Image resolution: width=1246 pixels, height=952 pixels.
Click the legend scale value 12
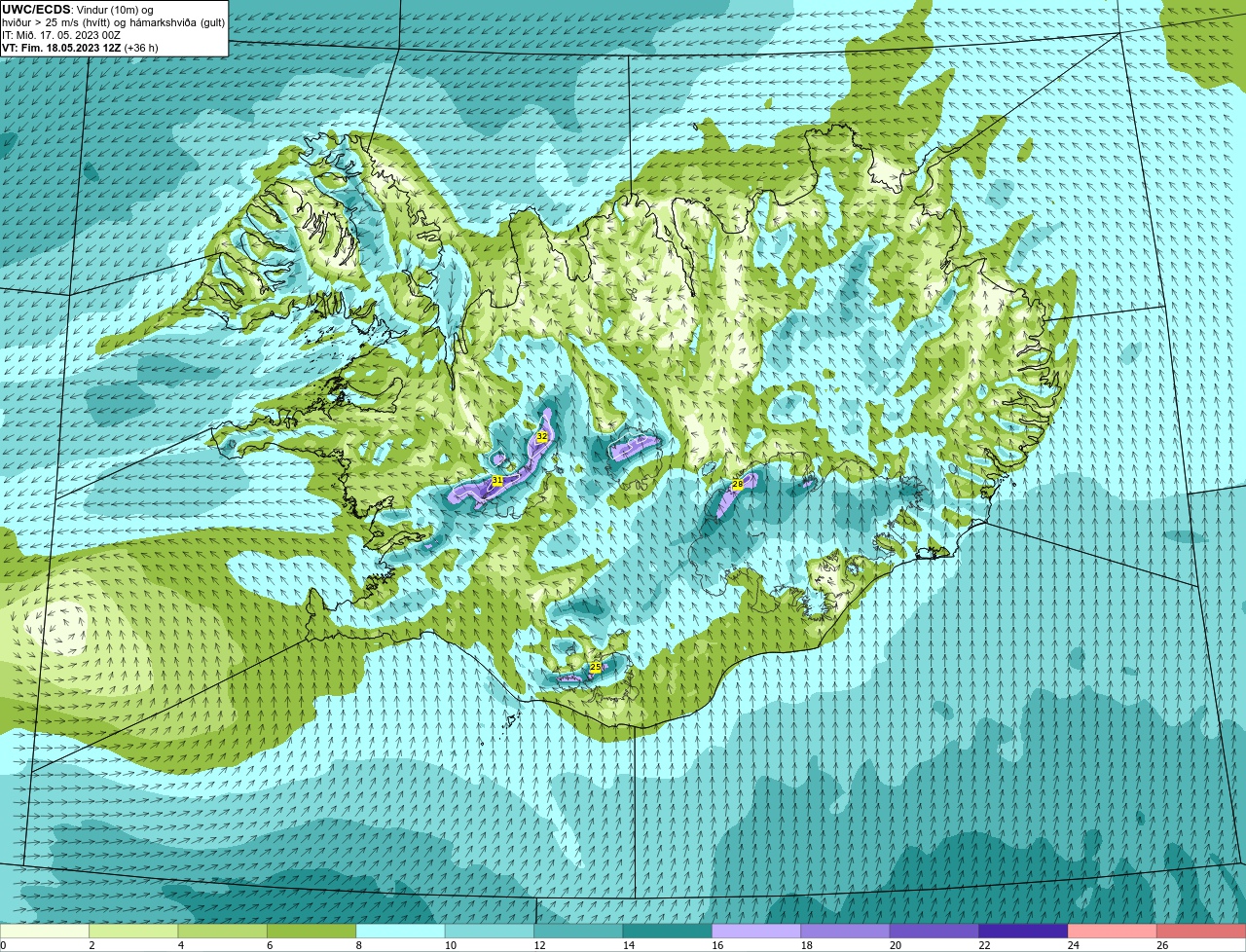539,945
